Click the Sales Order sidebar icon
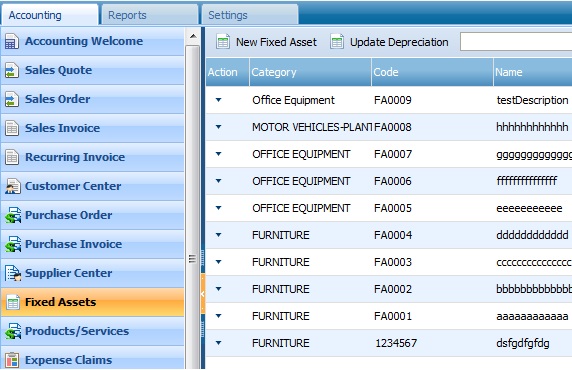Screen dimensions: 572x370 tap(12, 99)
